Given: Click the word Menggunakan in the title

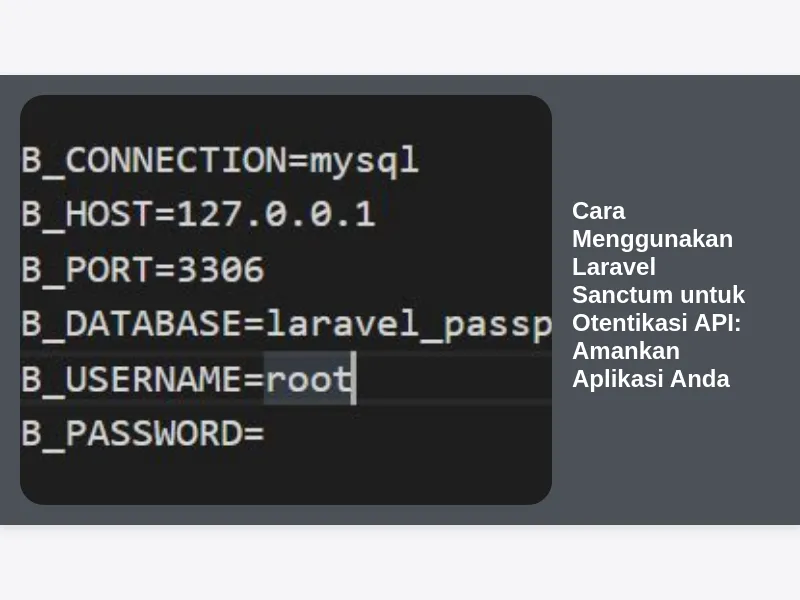Looking at the screenshot, I should coord(653,239).
